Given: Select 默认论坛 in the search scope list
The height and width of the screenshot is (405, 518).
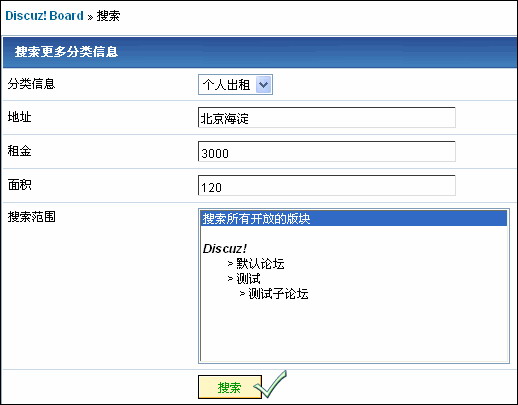Looking at the screenshot, I should coord(260,264).
